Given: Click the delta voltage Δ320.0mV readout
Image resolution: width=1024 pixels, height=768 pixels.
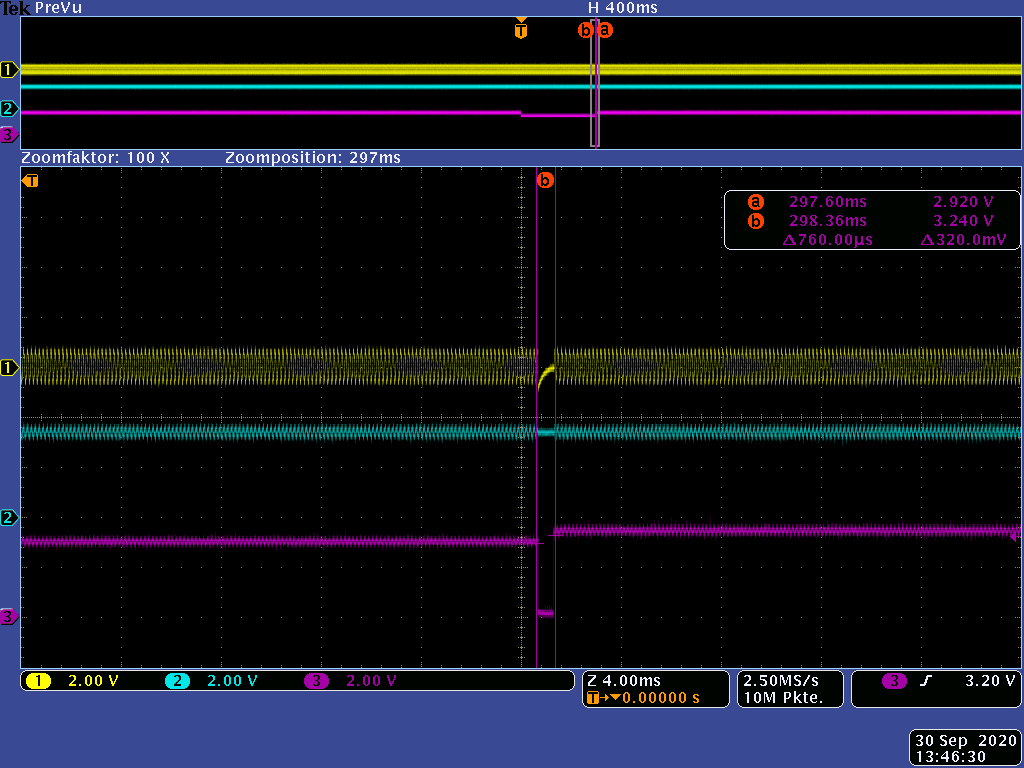Looking at the screenshot, I should point(964,240).
